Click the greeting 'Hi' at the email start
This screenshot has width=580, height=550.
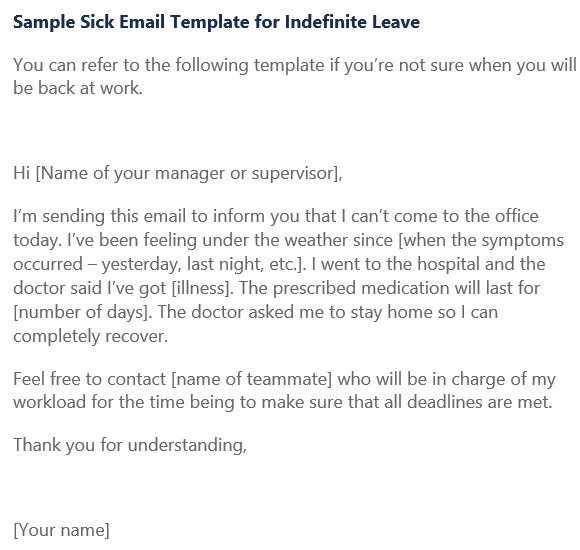(21, 173)
